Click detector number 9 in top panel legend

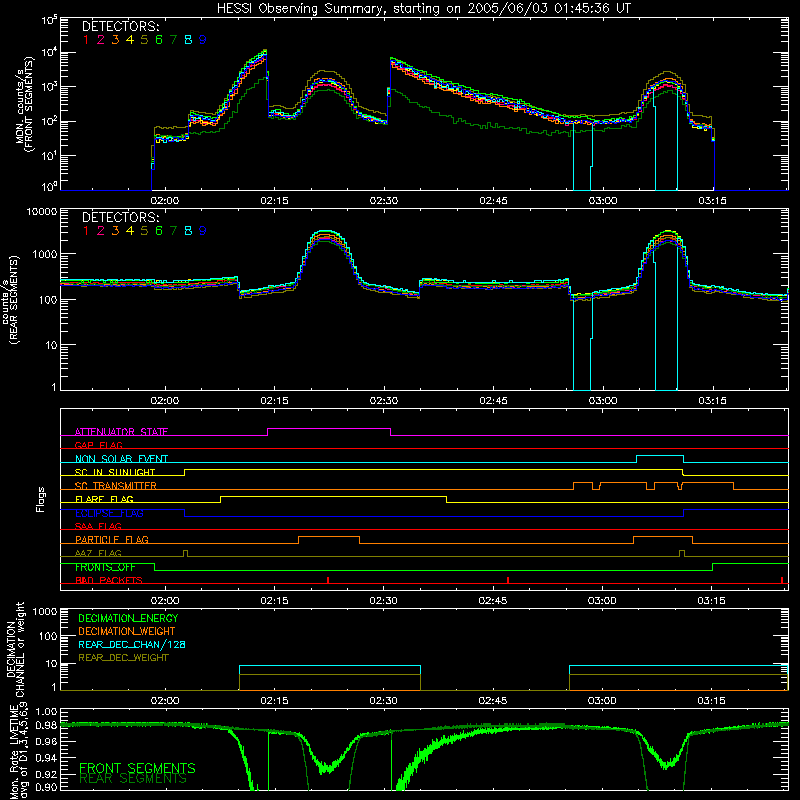pyautogui.click(x=203, y=40)
